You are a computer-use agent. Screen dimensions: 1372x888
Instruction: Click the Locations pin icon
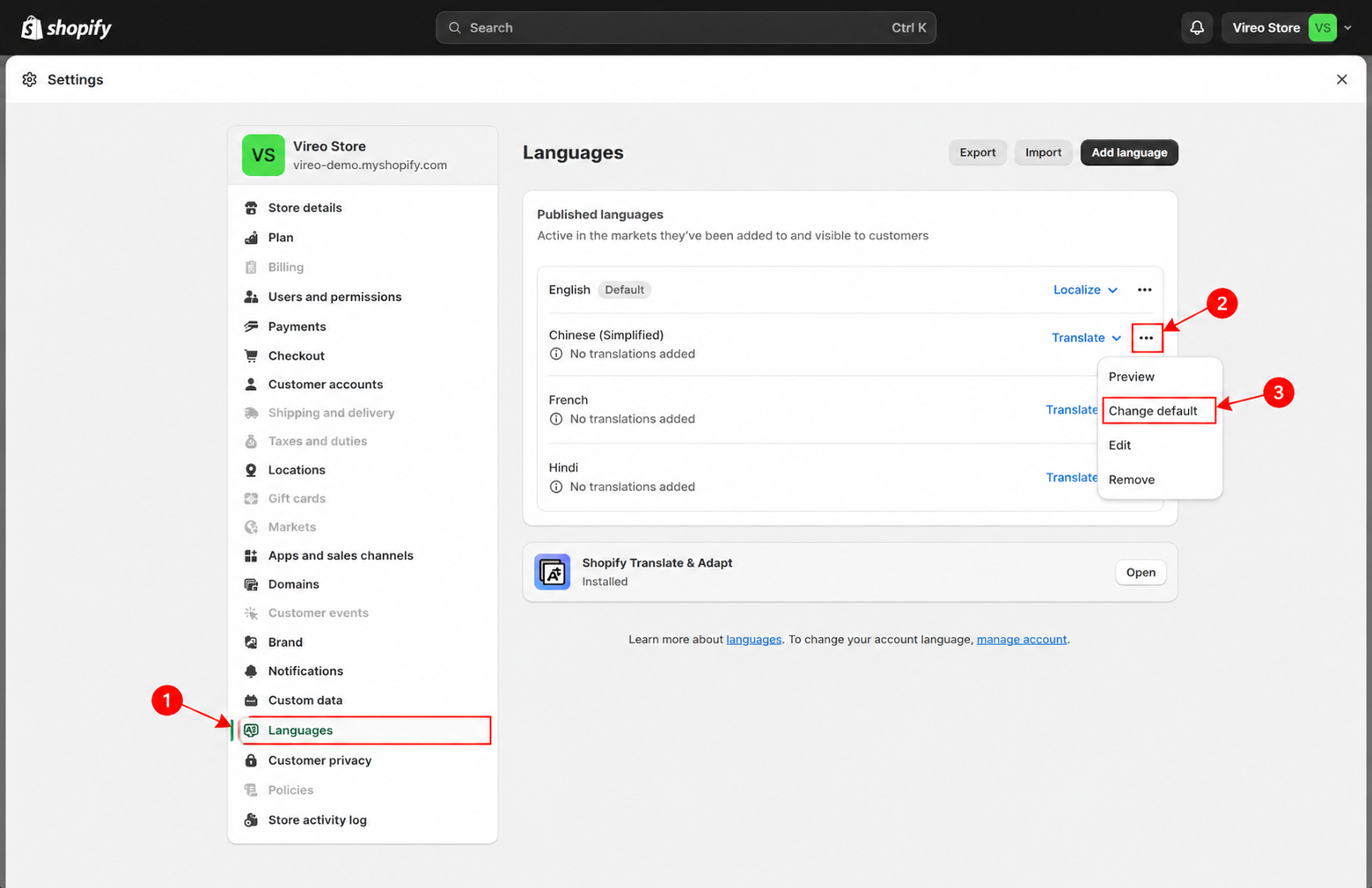tap(251, 470)
